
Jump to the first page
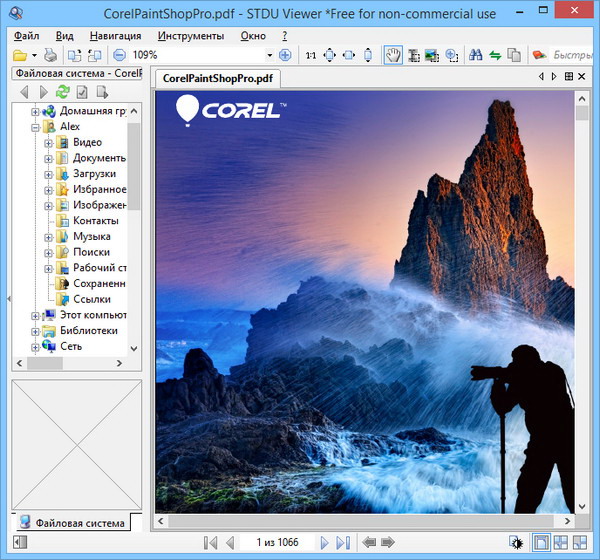tap(210, 542)
